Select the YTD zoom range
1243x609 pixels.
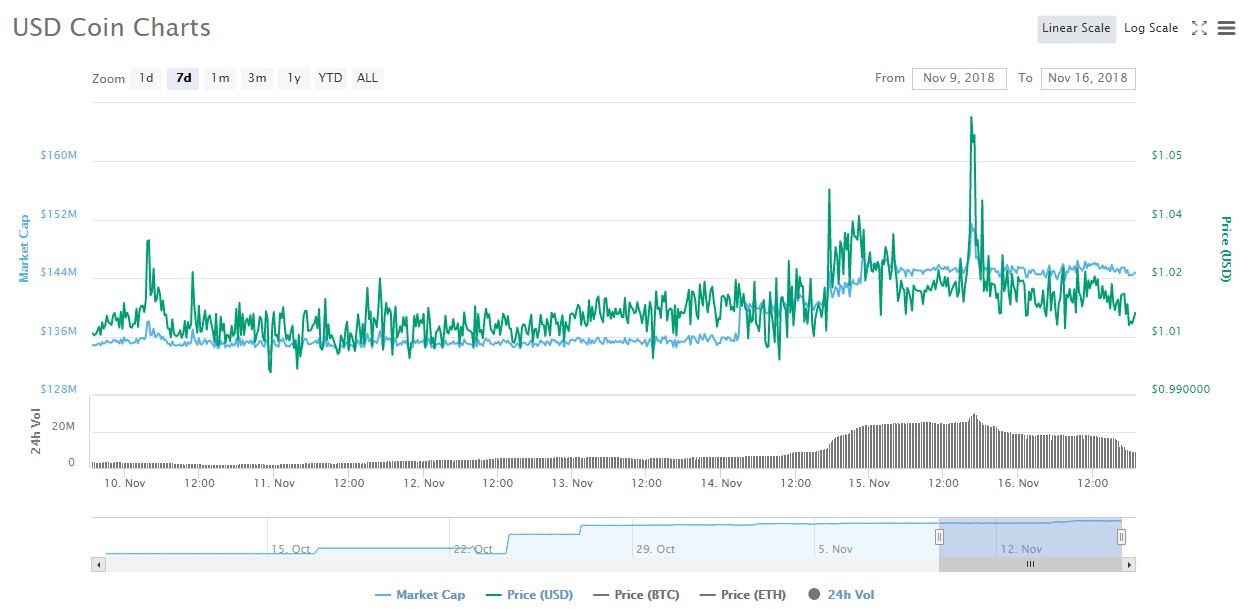click(x=330, y=78)
